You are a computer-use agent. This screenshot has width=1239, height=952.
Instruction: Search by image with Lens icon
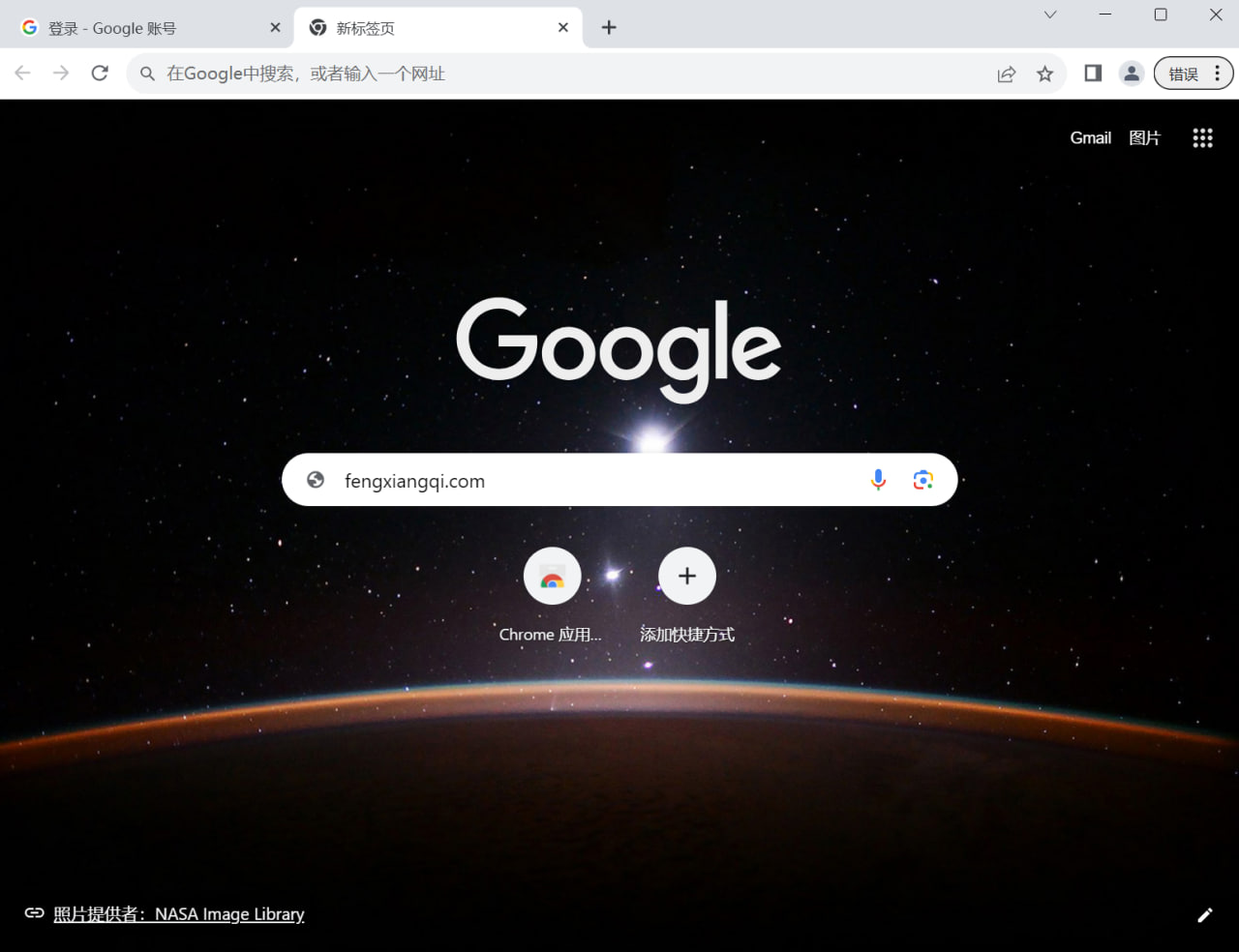(923, 480)
